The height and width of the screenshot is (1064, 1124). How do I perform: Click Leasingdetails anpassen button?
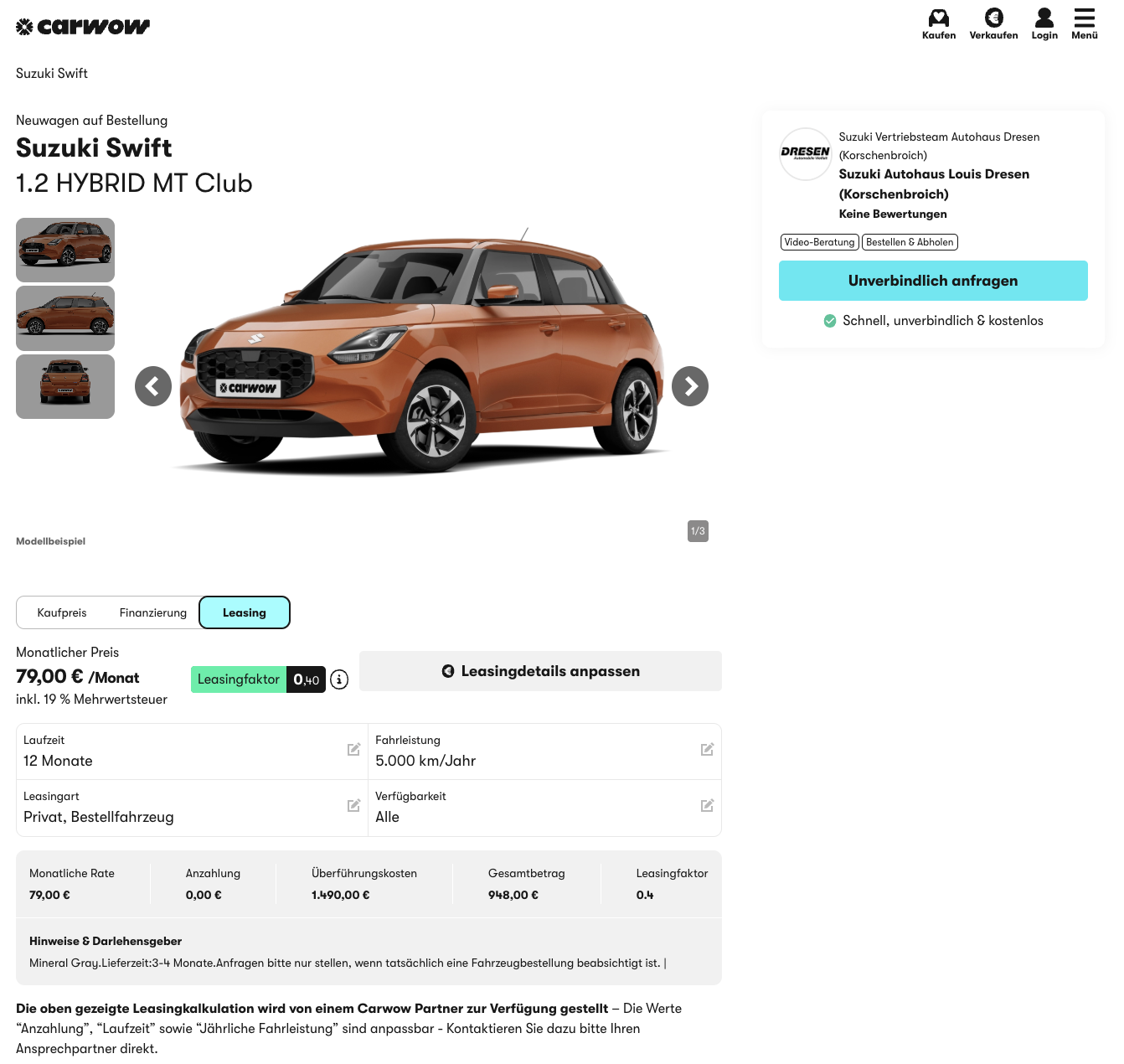pos(540,671)
